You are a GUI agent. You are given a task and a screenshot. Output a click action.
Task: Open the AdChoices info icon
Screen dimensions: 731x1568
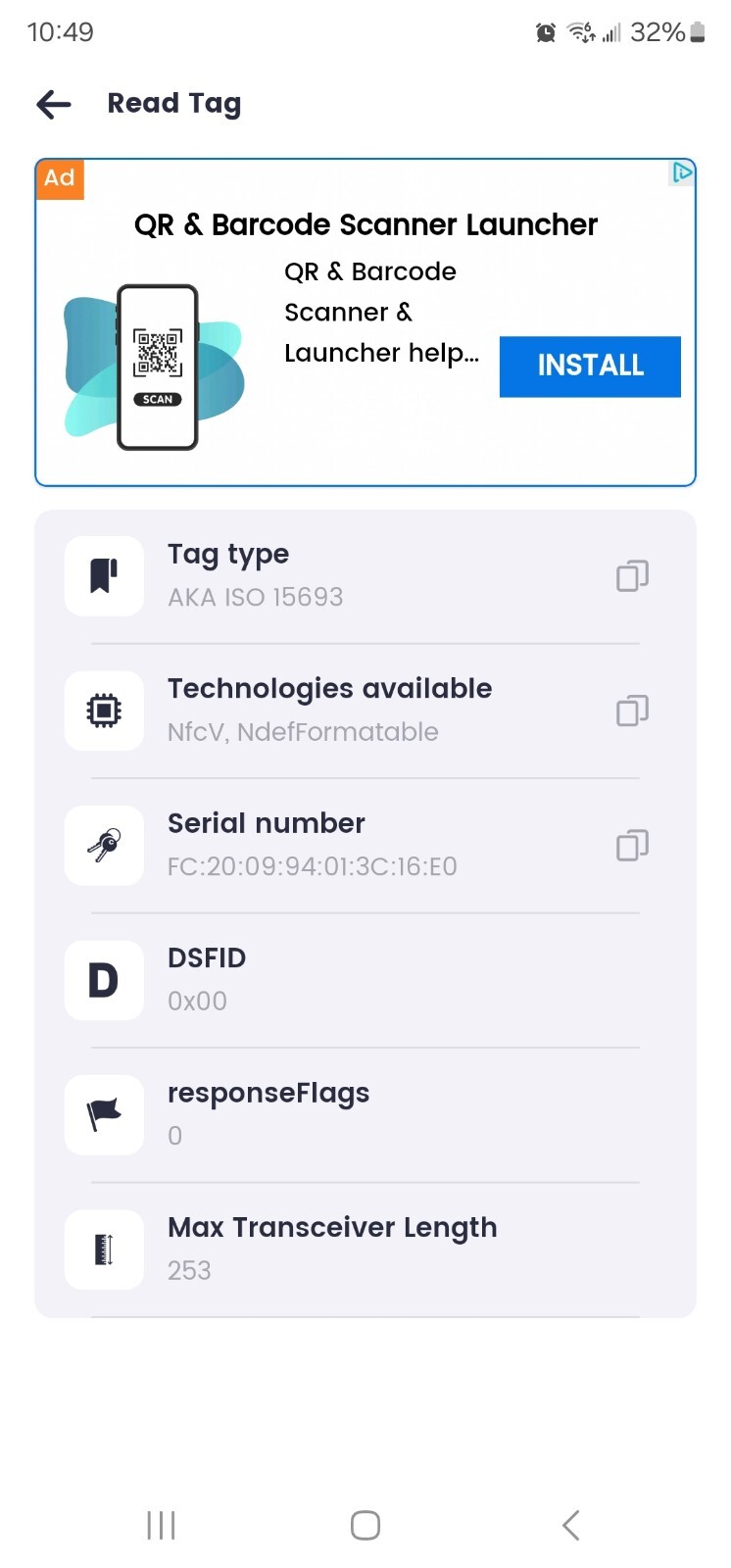(x=682, y=173)
